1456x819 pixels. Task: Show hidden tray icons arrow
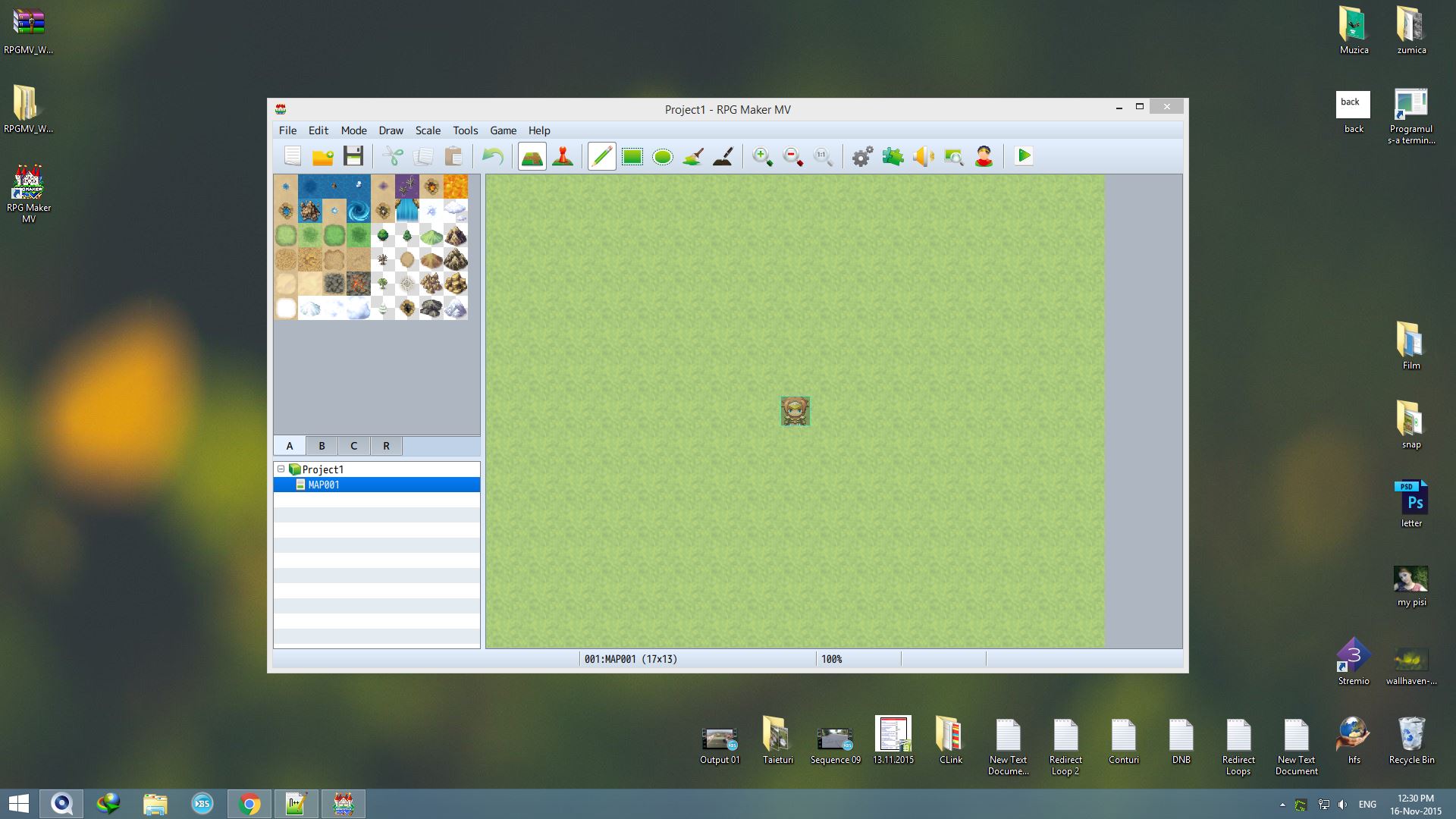click(1282, 805)
